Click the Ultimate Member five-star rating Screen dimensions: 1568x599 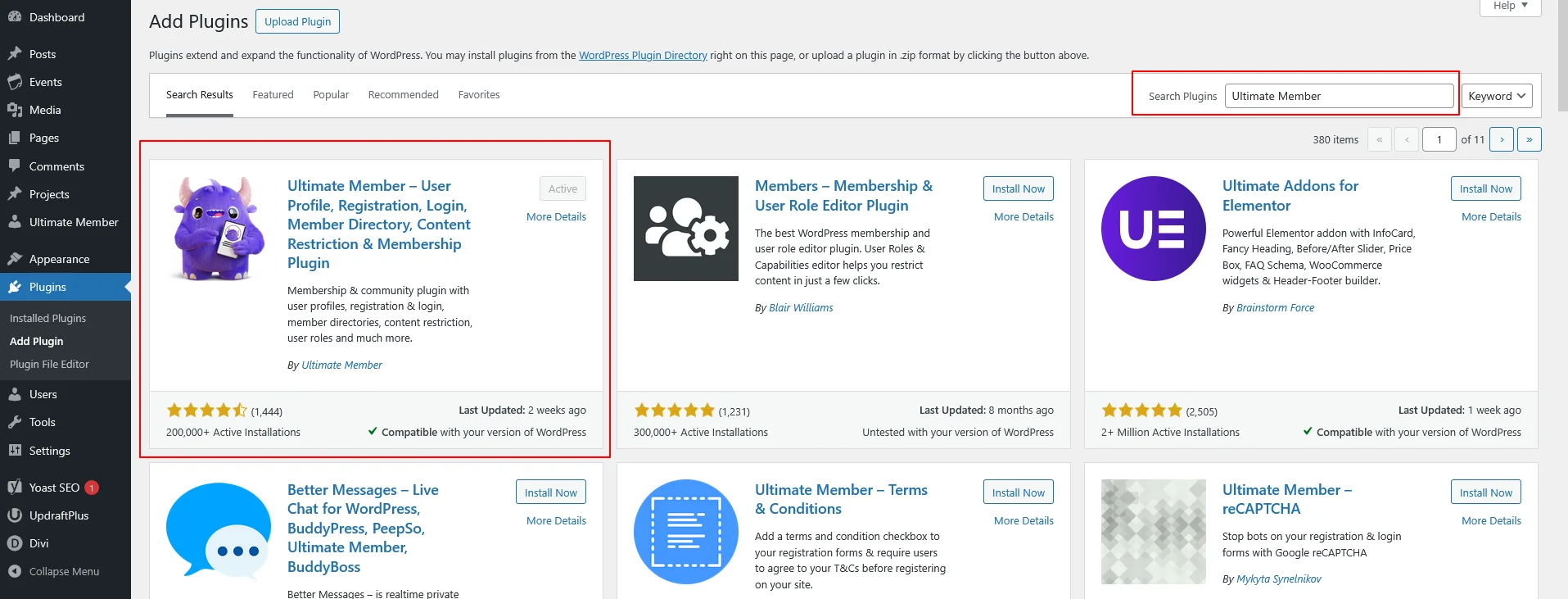coord(206,411)
